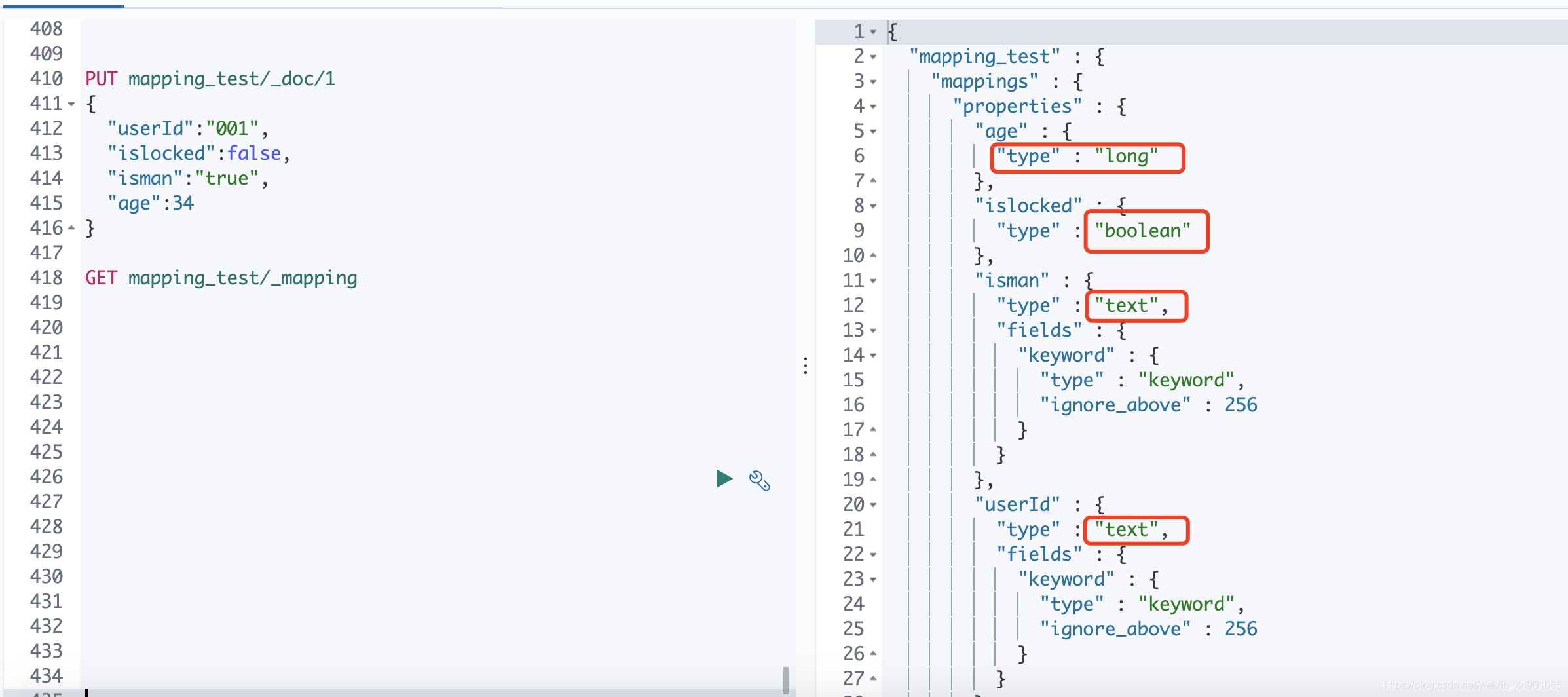Image resolution: width=1568 pixels, height=697 pixels.
Task: Open the wrench settings icon next to play
Action: pyautogui.click(x=759, y=481)
